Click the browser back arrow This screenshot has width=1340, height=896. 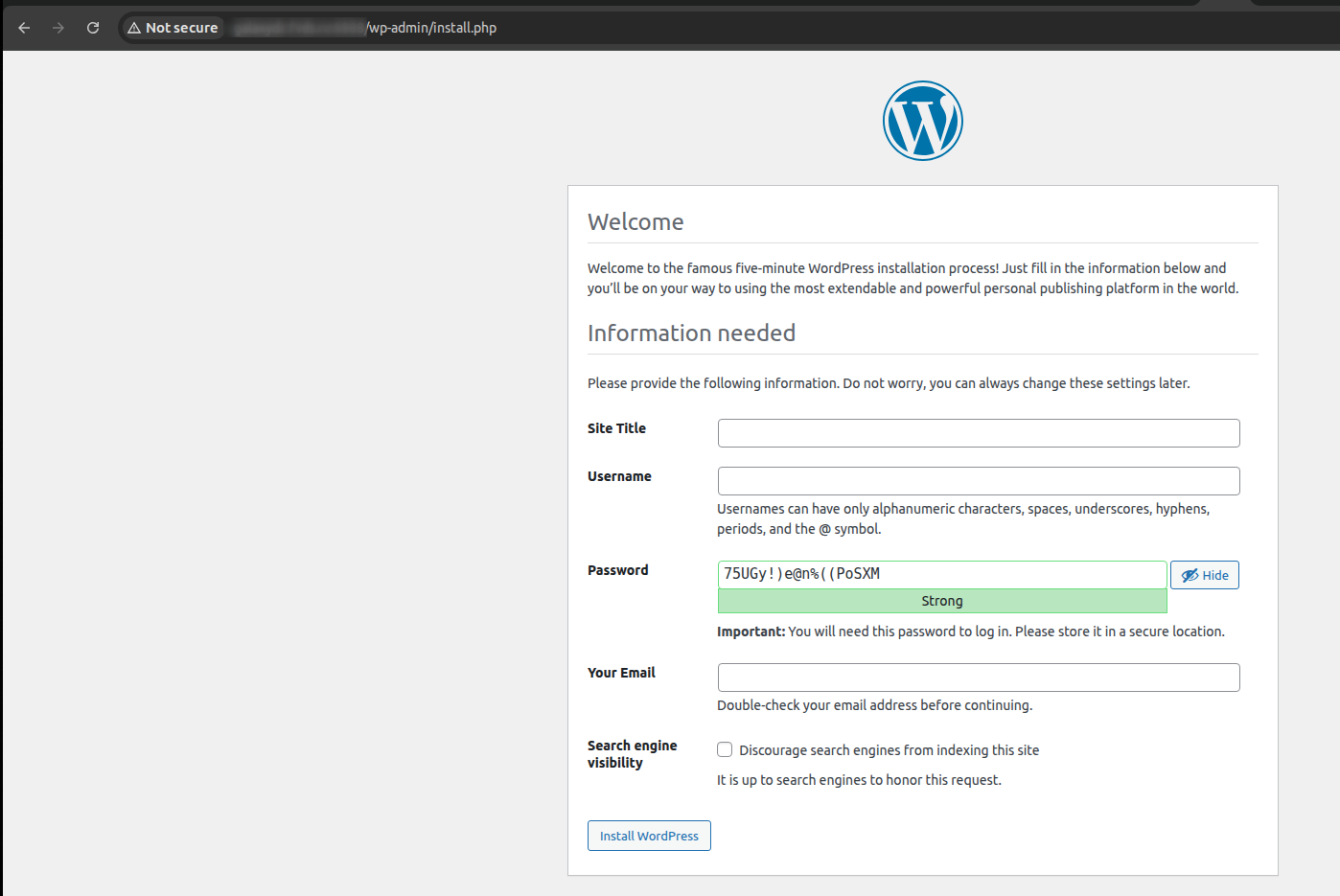pos(24,28)
